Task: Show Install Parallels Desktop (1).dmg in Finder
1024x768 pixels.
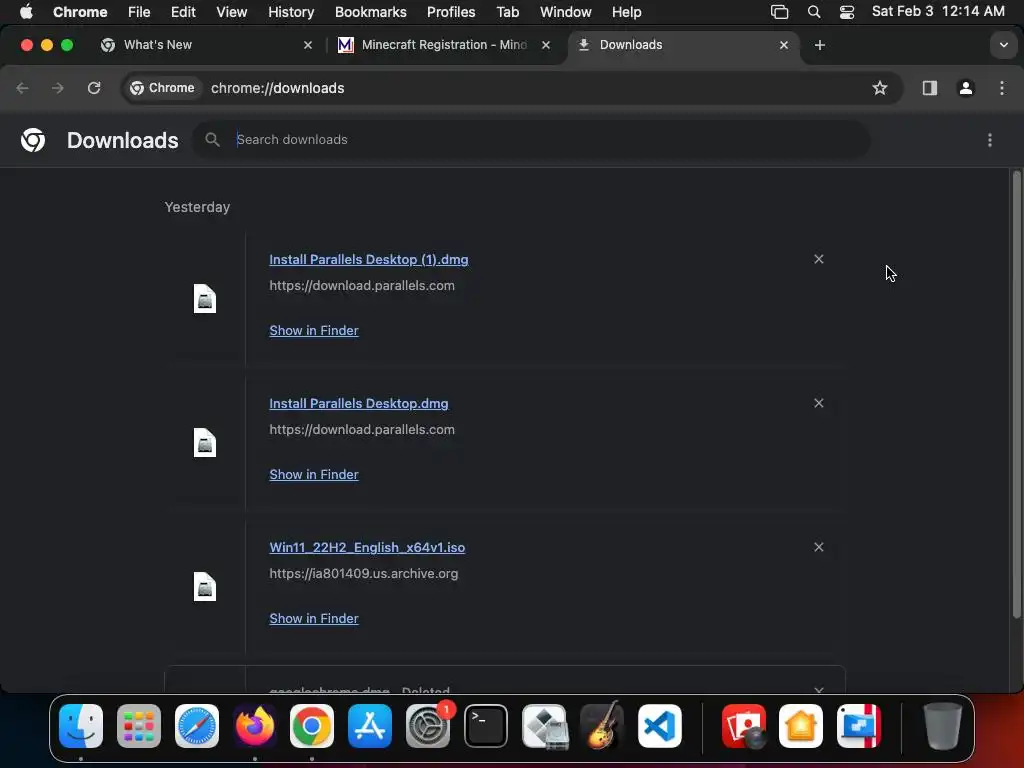Action: pyautogui.click(x=313, y=330)
